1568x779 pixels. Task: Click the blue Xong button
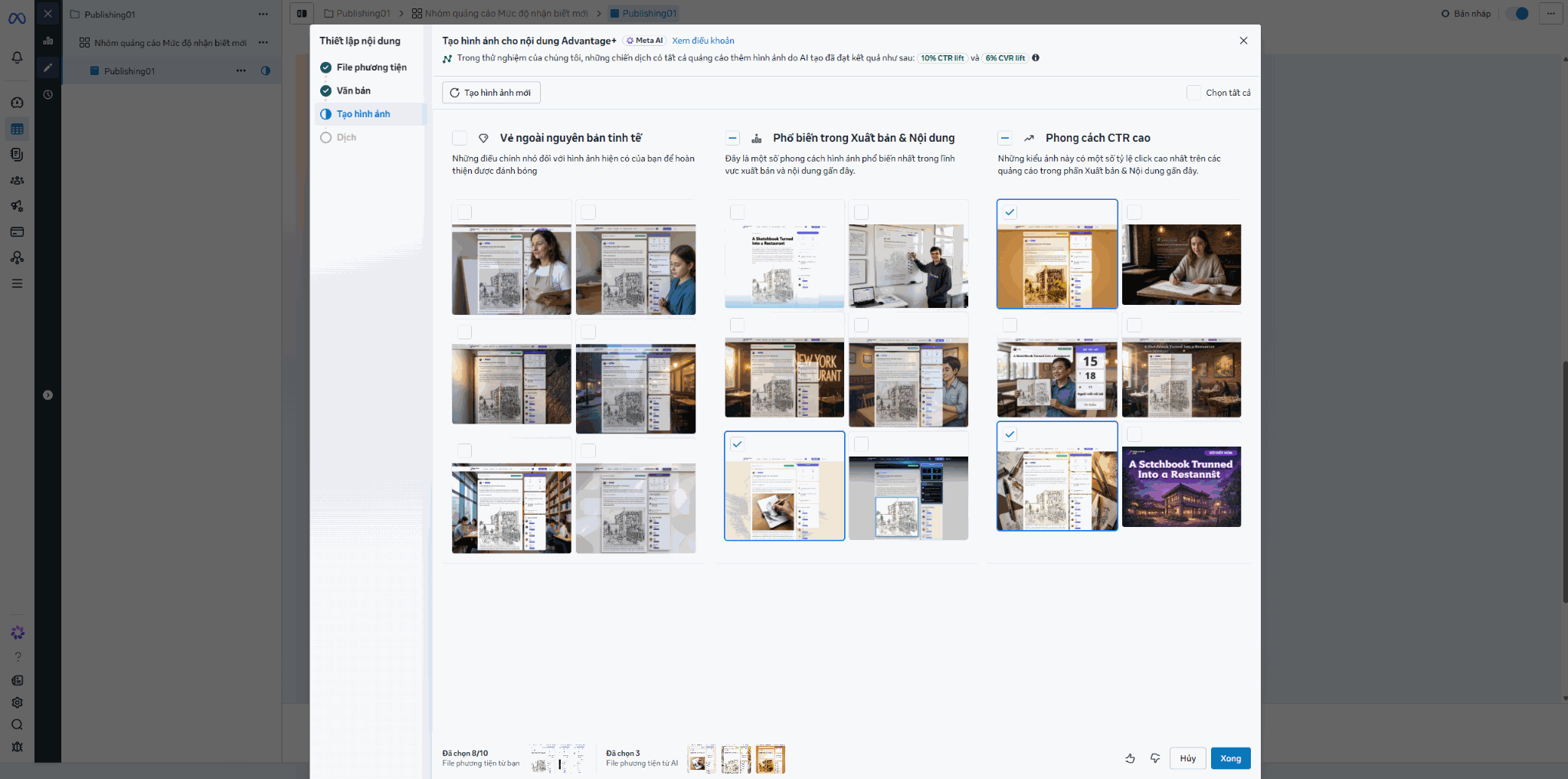point(1231,758)
